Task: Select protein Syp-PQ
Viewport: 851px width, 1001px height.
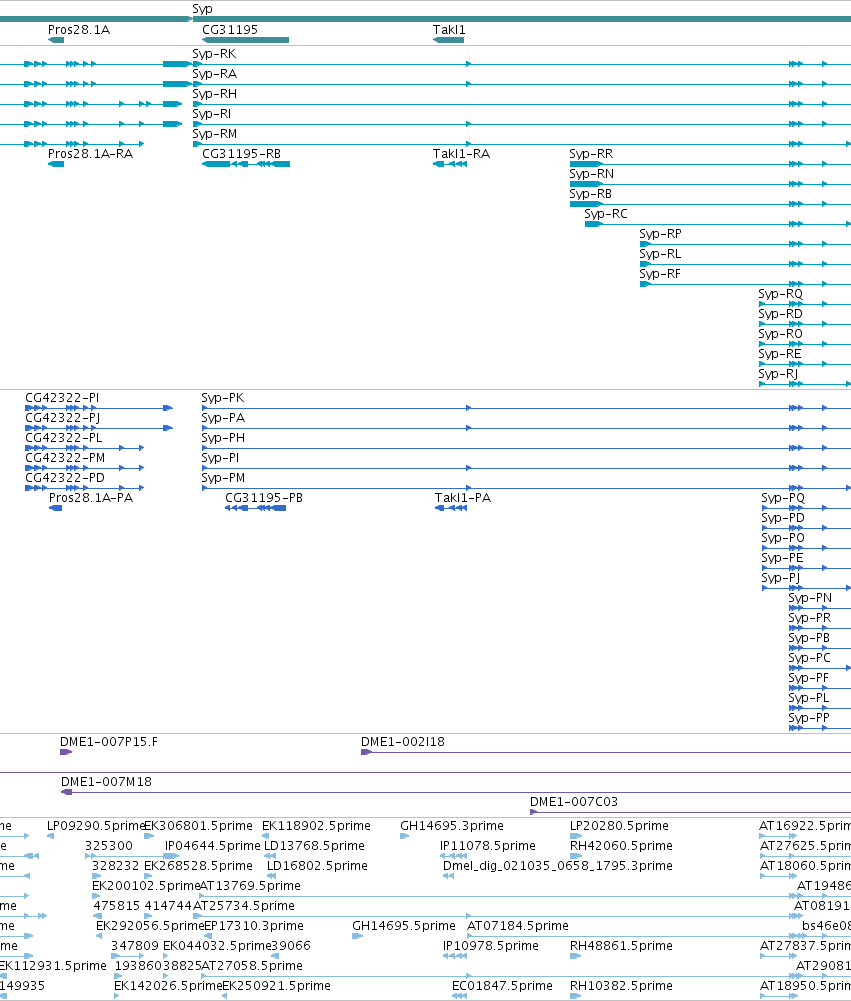Action: point(783,498)
